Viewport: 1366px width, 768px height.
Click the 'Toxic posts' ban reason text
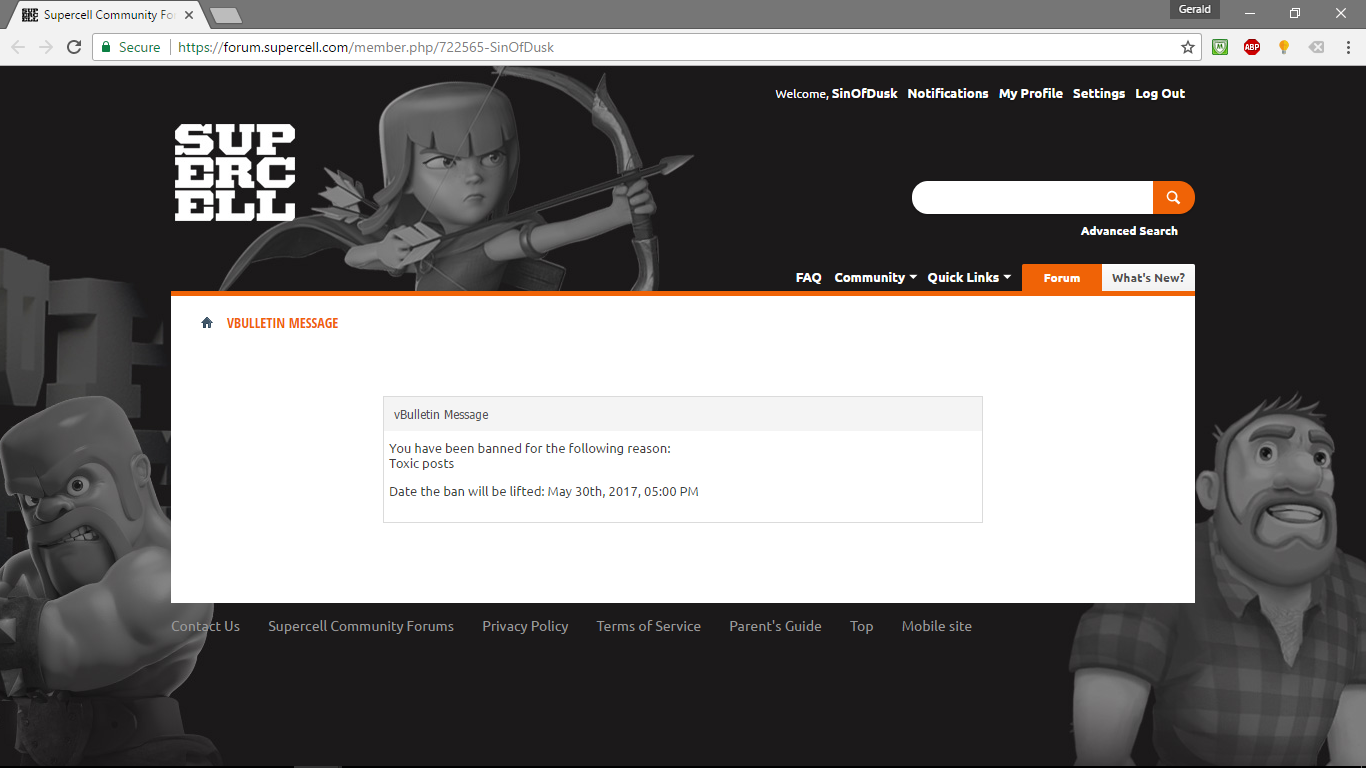422,464
